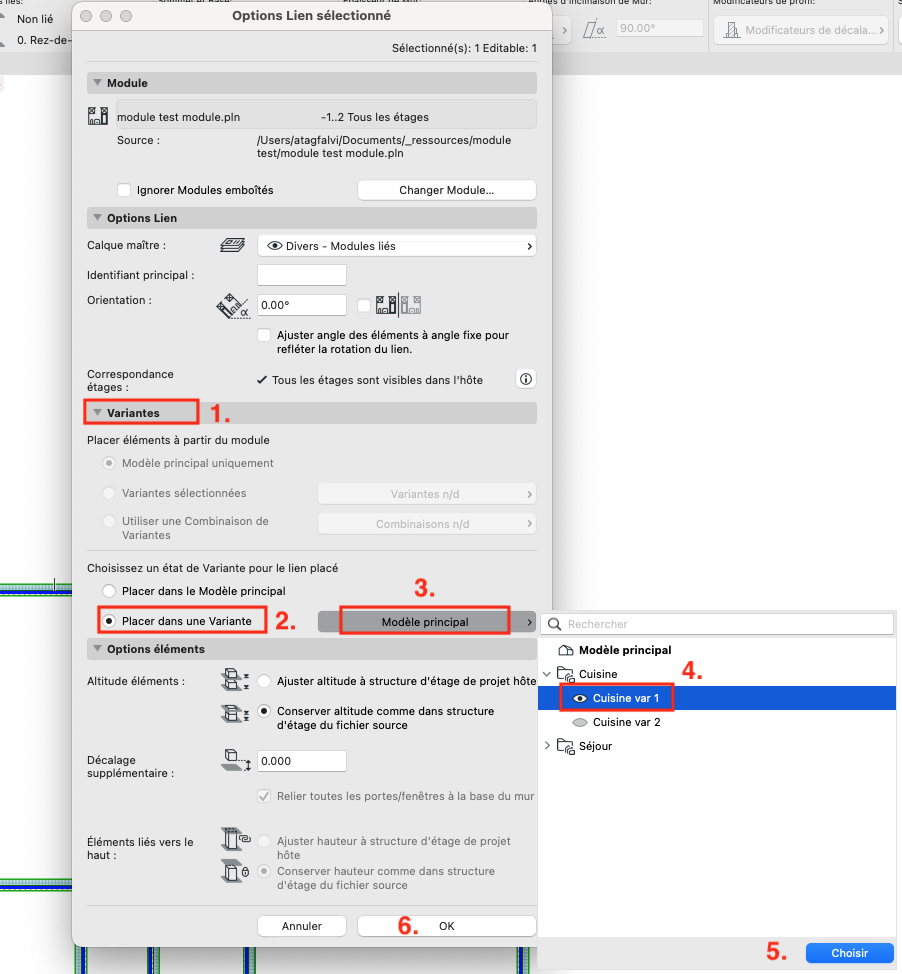Toggle the mirror checkbox next to orientation field

(364, 305)
